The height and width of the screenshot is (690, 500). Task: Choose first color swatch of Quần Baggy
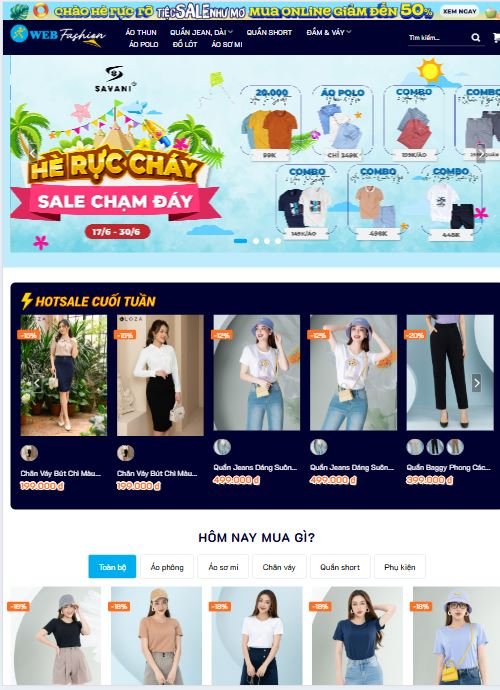(x=415, y=447)
